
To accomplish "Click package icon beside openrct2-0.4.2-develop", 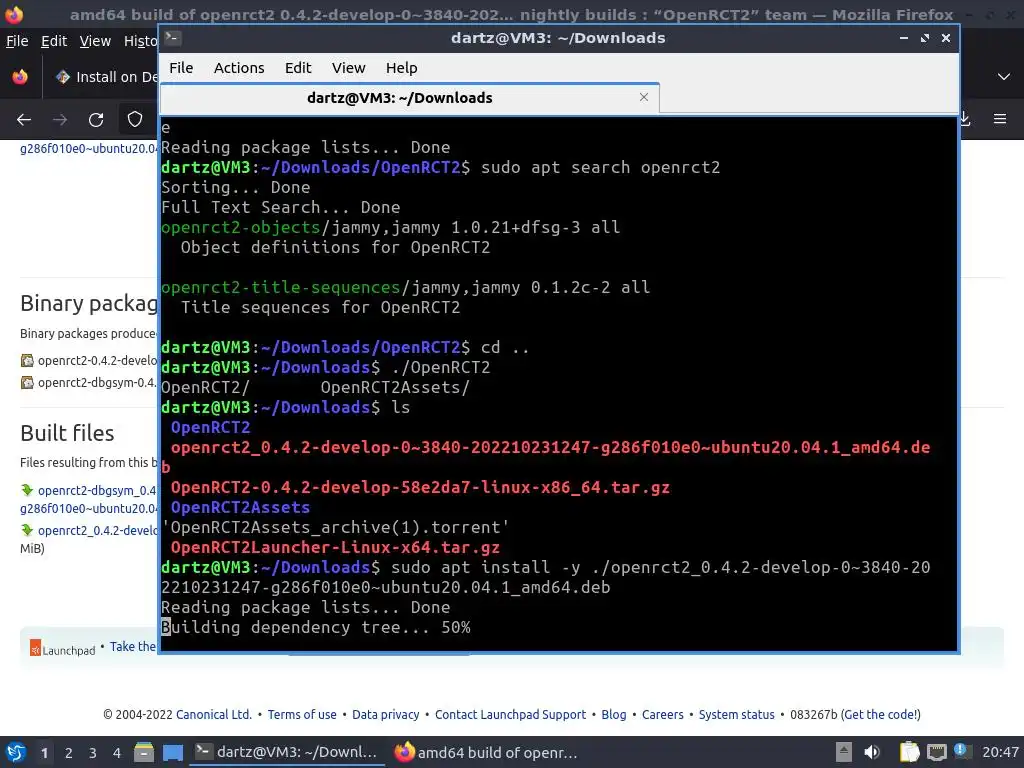I will click(x=27, y=360).
